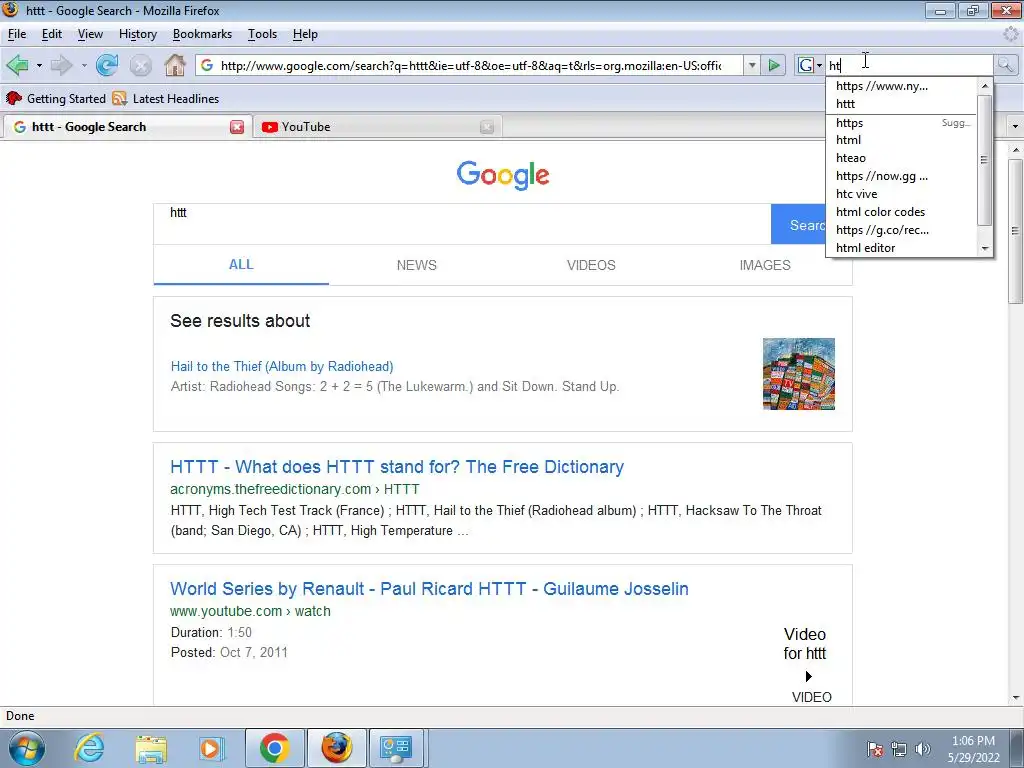Select the html color codes suggestion
Viewport: 1024px width, 768px height.
(901, 212)
